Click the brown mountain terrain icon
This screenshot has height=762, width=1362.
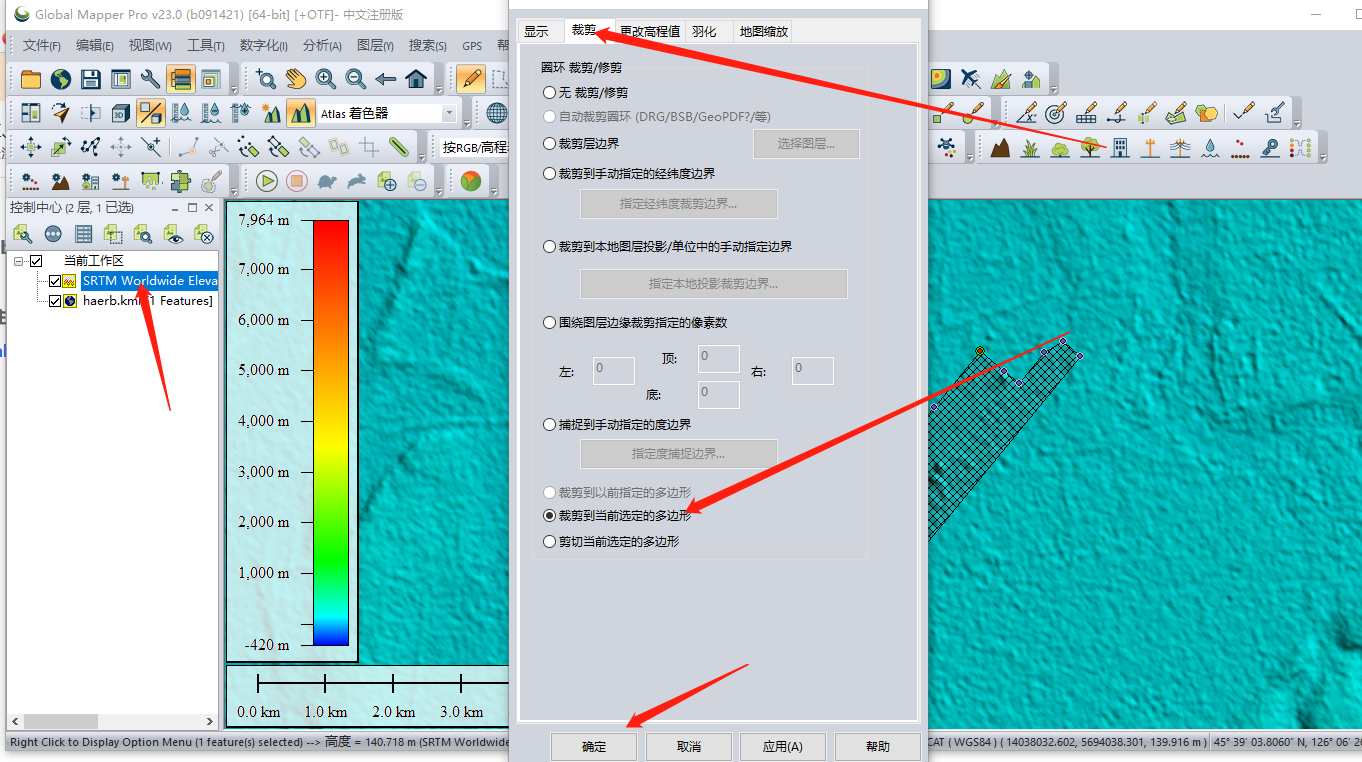pos(1000,148)
